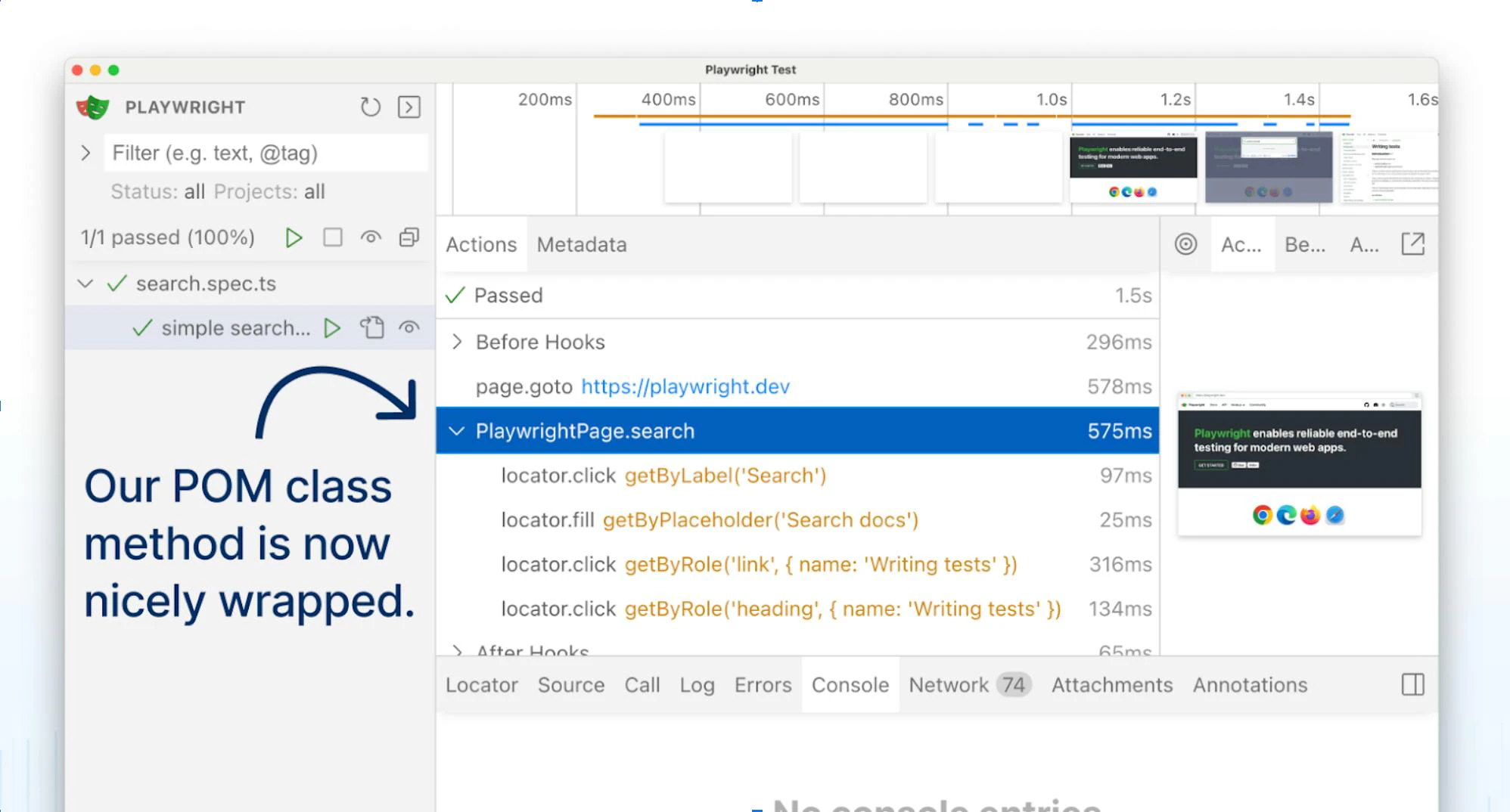Open snapshot in new window icon
Image resolution: width=1510 pixels, height=812 pixels.
click(x=1412, y=243)
